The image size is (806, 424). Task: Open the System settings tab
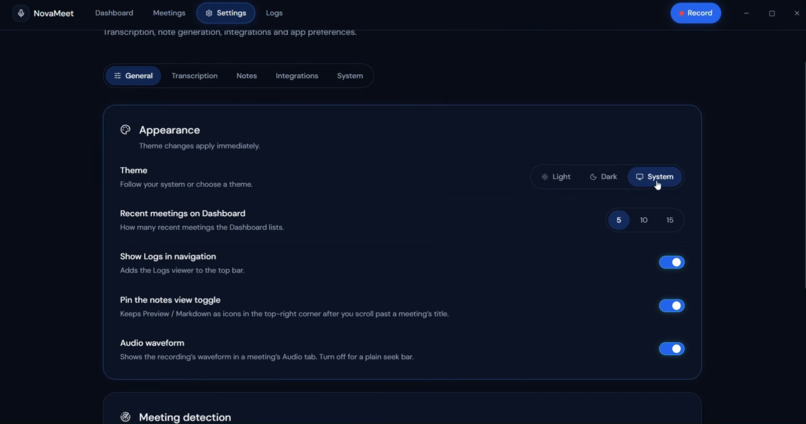tap(350, 76)
